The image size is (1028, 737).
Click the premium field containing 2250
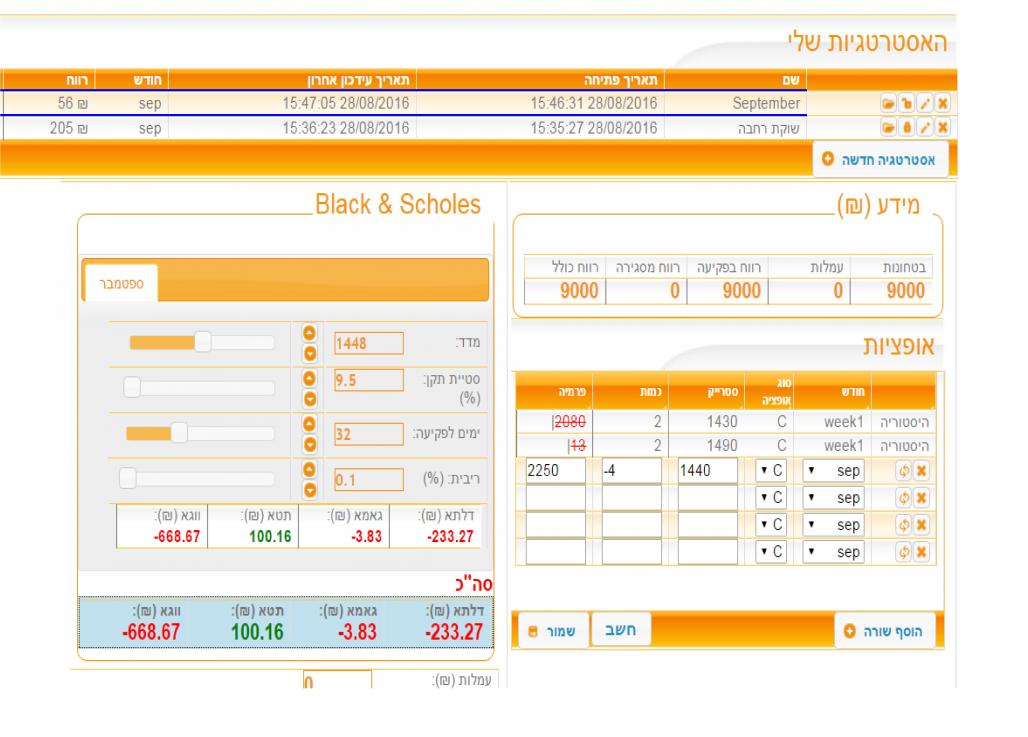click(555, 470)
